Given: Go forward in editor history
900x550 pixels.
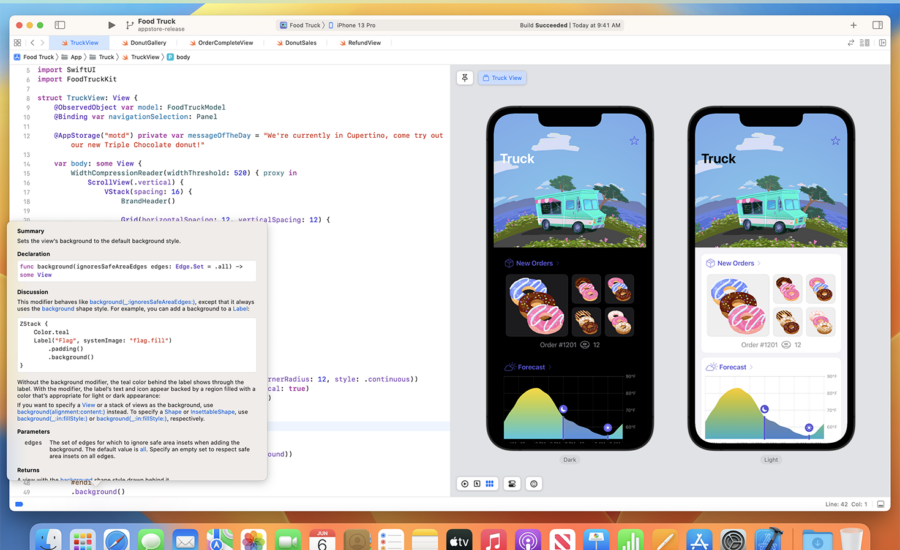Looking at the screenshot, I should (42, 42).
